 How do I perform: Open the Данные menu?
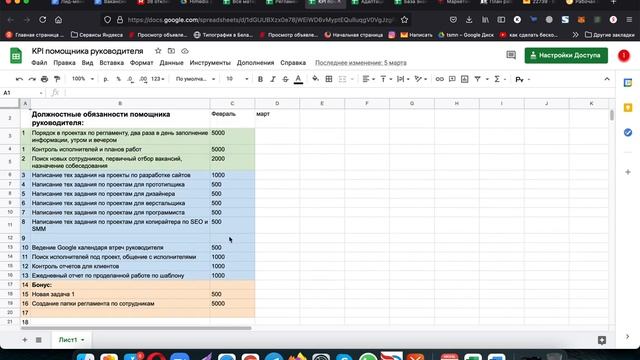(x=171, y=63)
